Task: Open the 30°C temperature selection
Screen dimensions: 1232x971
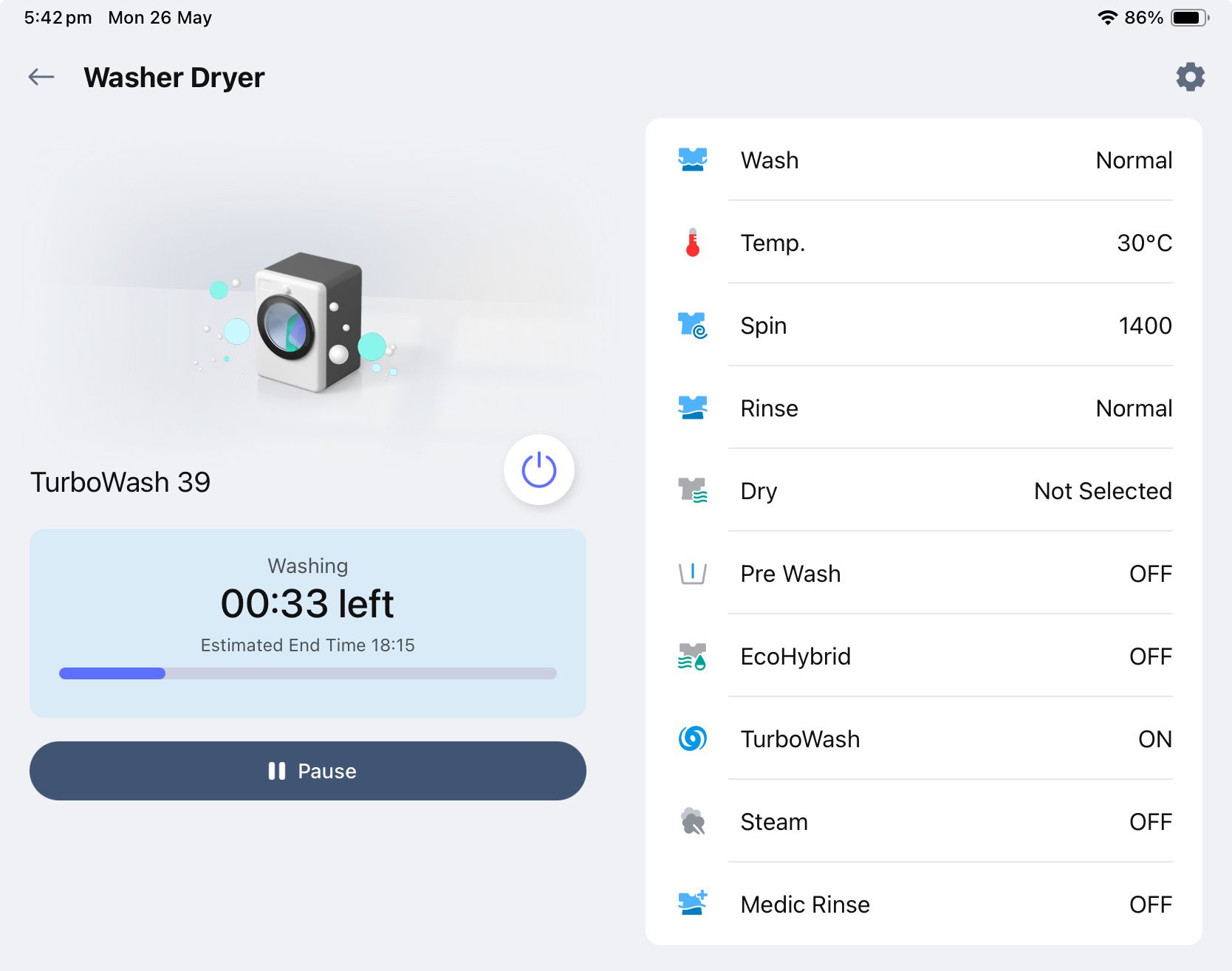Action: (x=1144, y=243)
